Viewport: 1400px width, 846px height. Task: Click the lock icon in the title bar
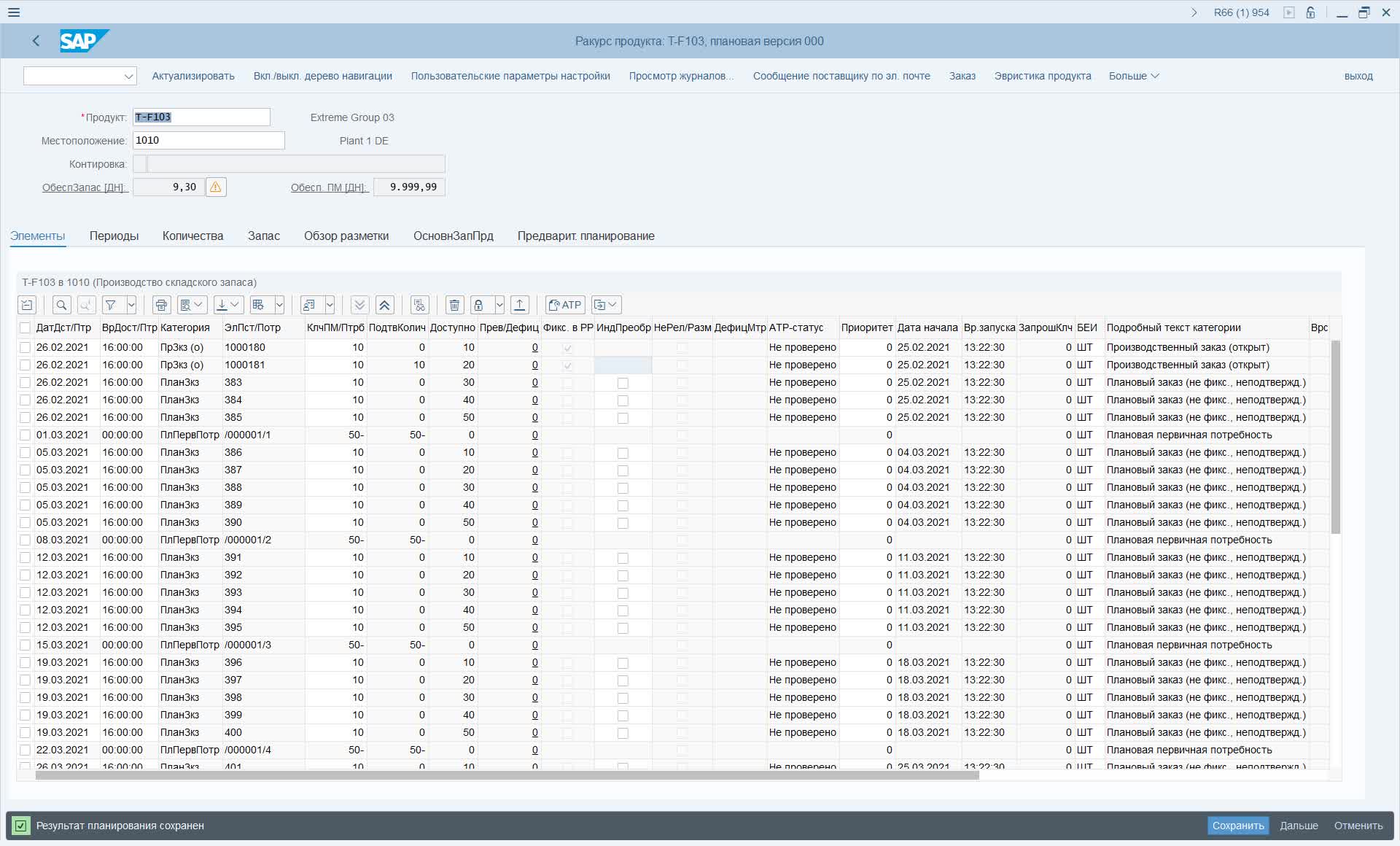(x=1310, y=12)
